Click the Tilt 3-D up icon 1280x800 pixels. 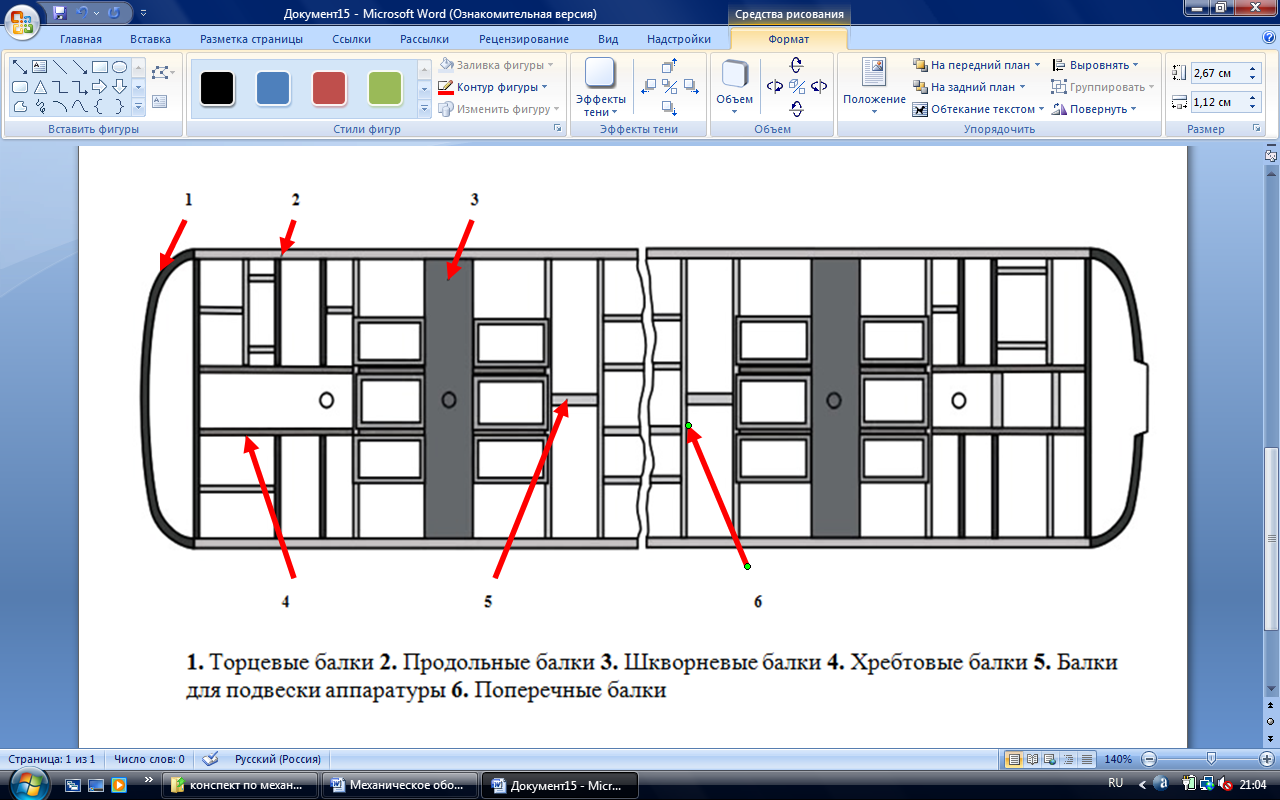796,64
